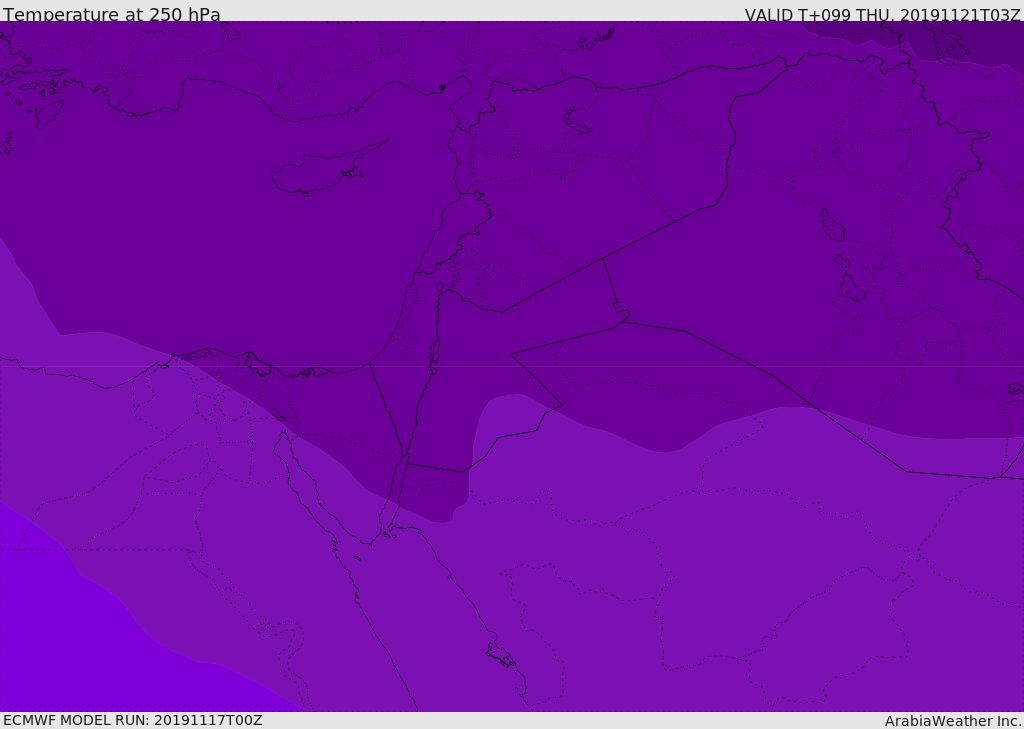Click the Cyprus island outline on map
Viewport: 1024px width, 729px height.
328,168
